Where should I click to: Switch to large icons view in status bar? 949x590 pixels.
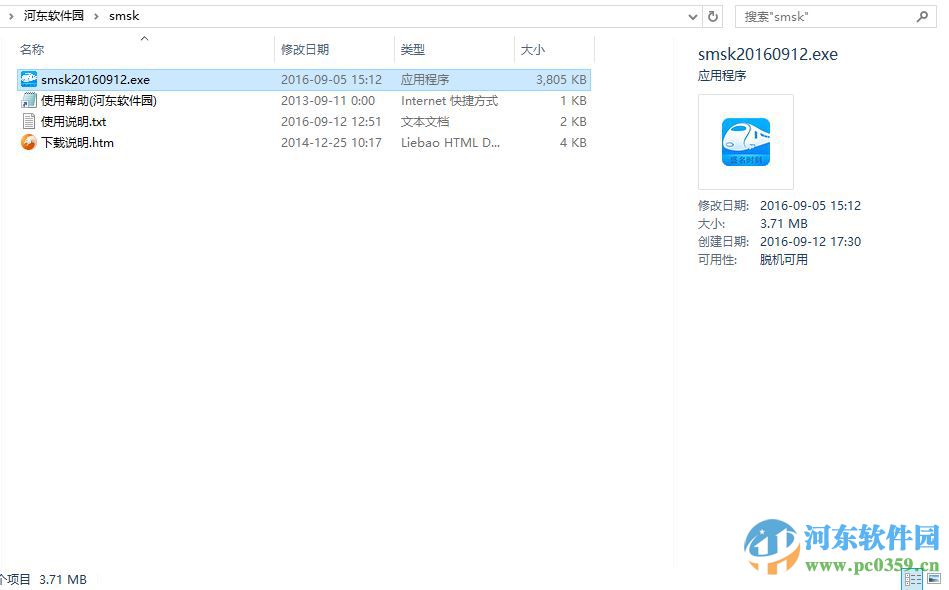pos(933,579)
